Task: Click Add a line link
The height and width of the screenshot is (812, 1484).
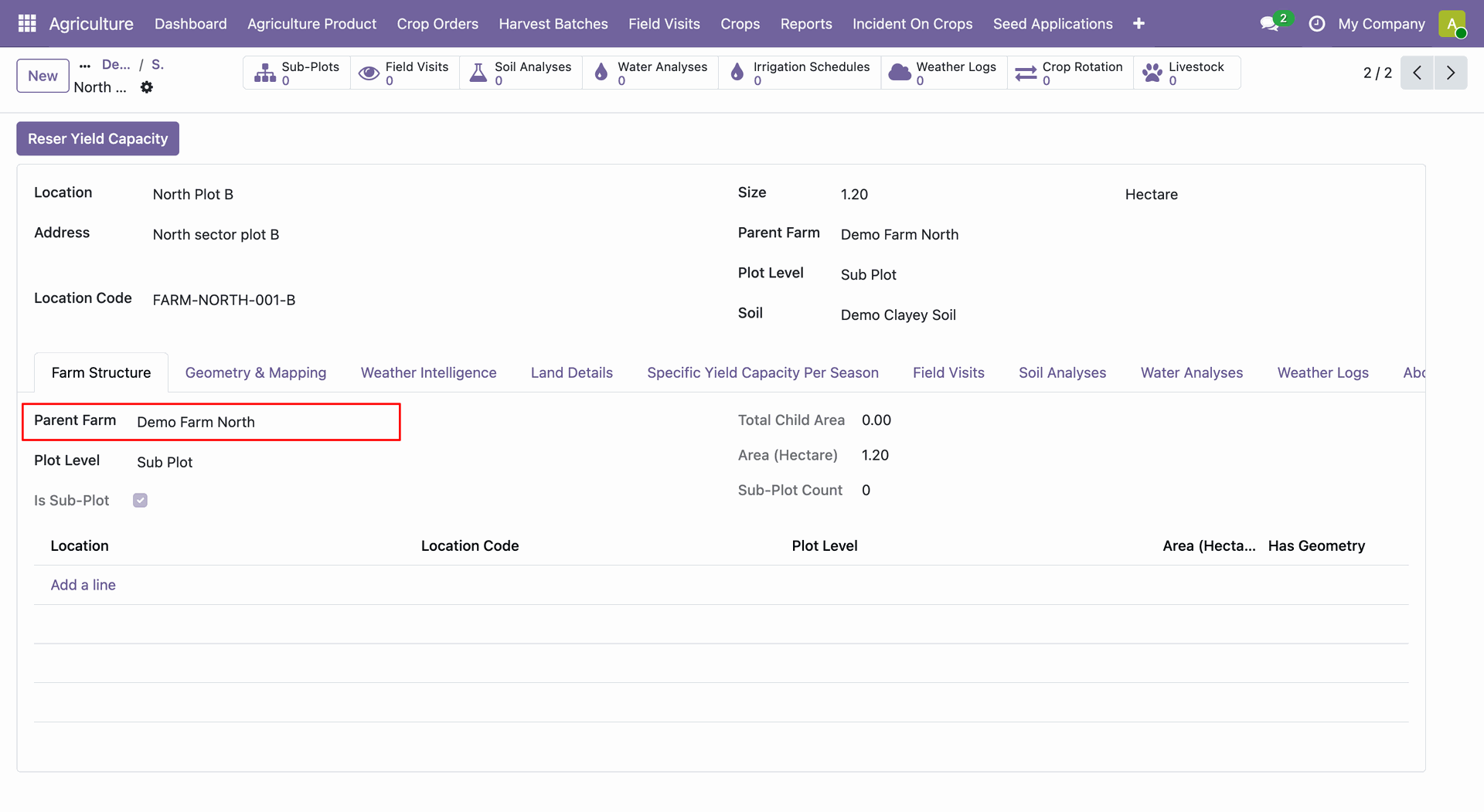Action: 83,585
